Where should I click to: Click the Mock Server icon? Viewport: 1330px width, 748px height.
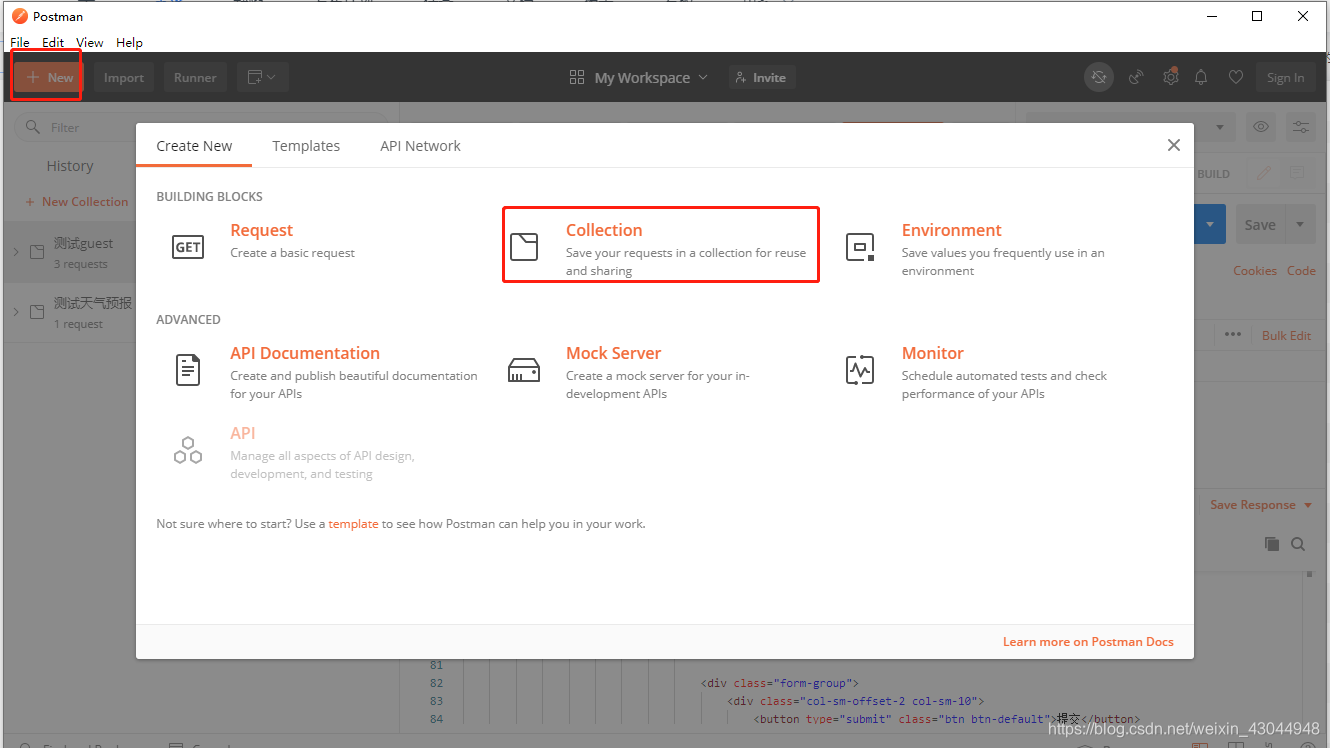(524, 370)
